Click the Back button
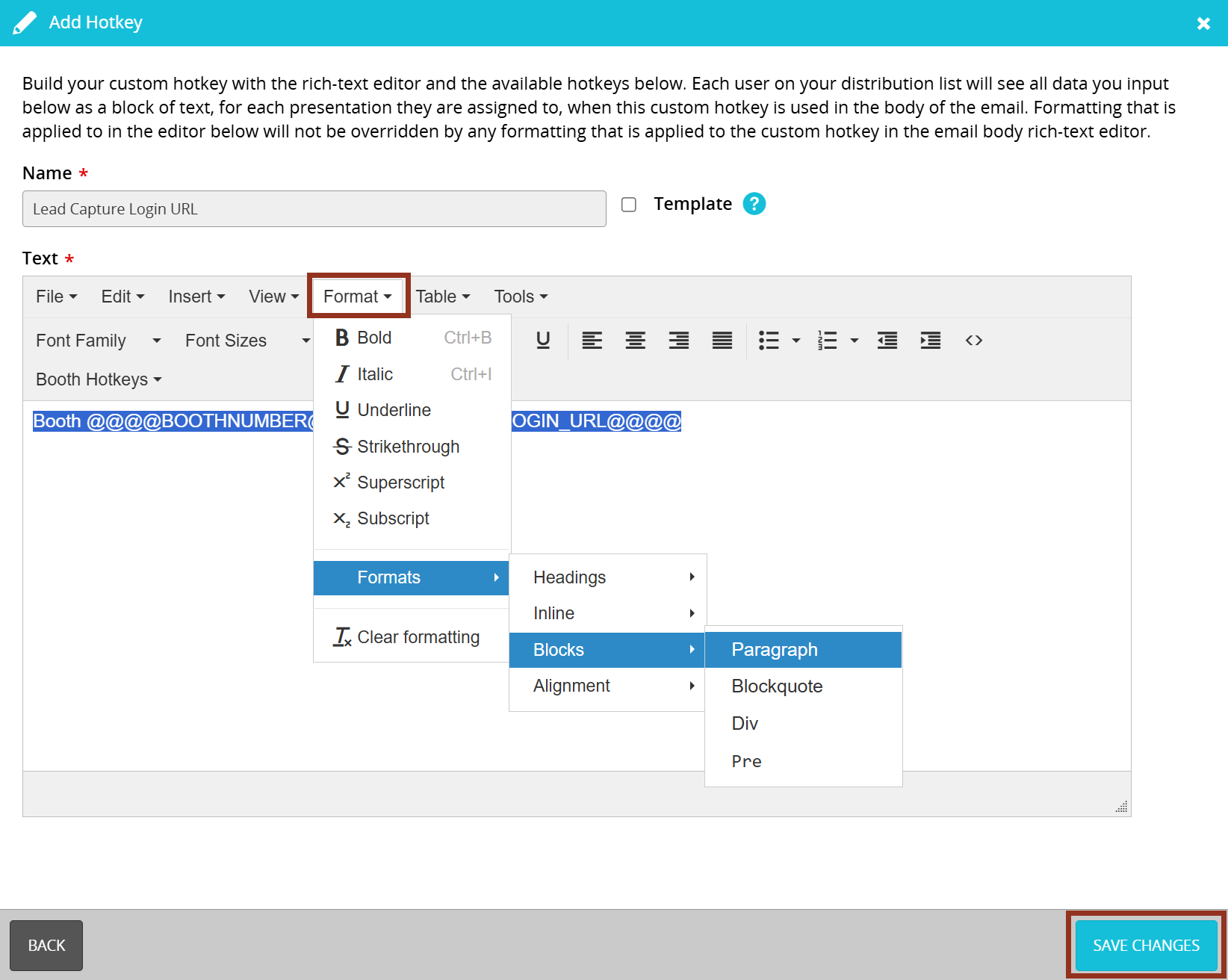1228x980 pixels. tap(46, 945)
